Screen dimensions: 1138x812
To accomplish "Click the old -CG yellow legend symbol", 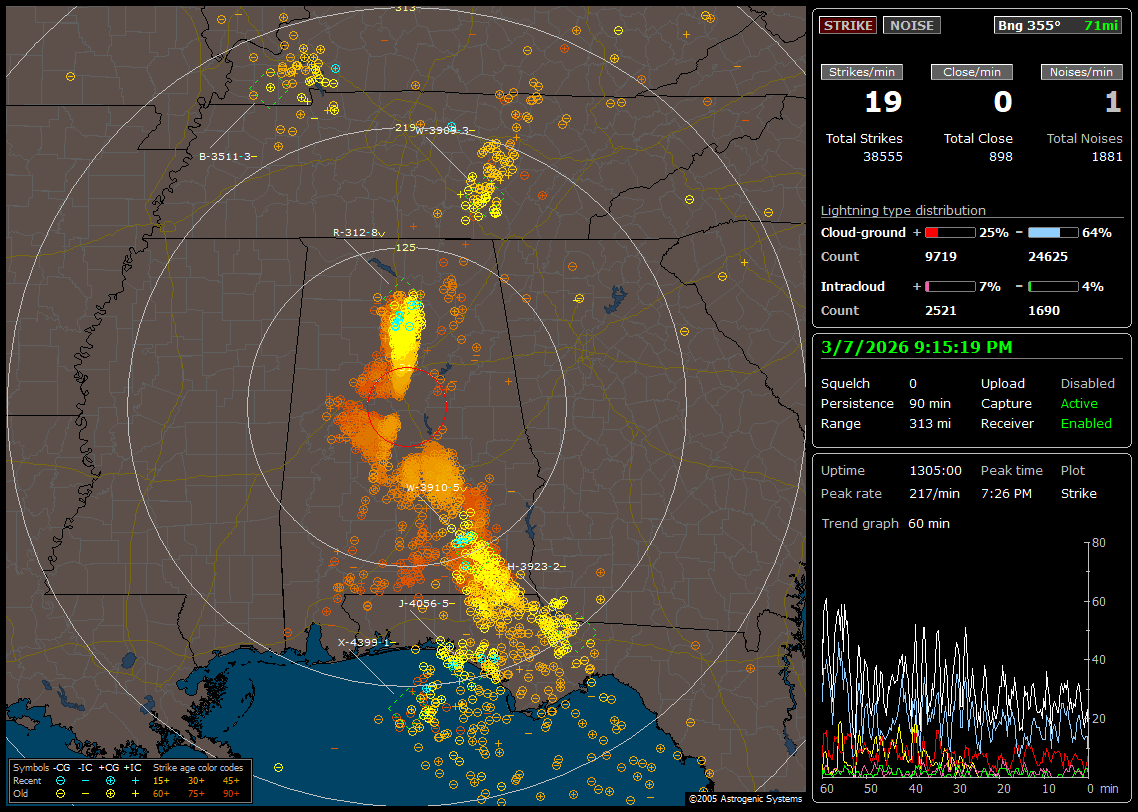I will tap(62, 792).
